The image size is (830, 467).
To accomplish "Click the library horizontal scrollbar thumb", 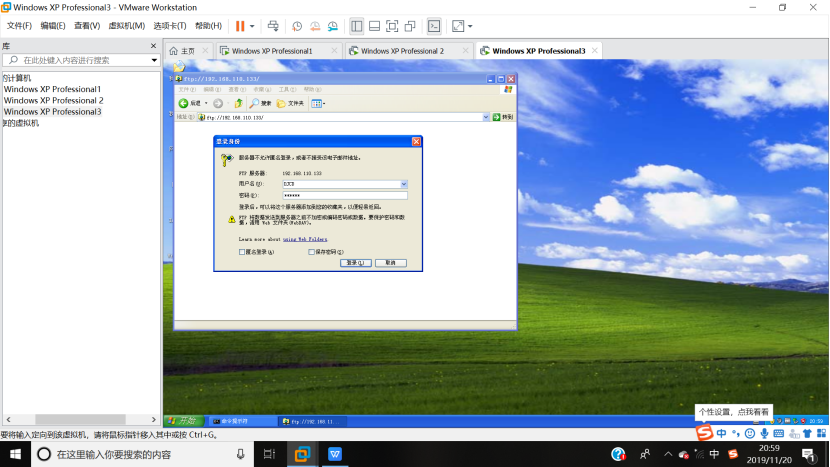I will click(x=80, y=419).
